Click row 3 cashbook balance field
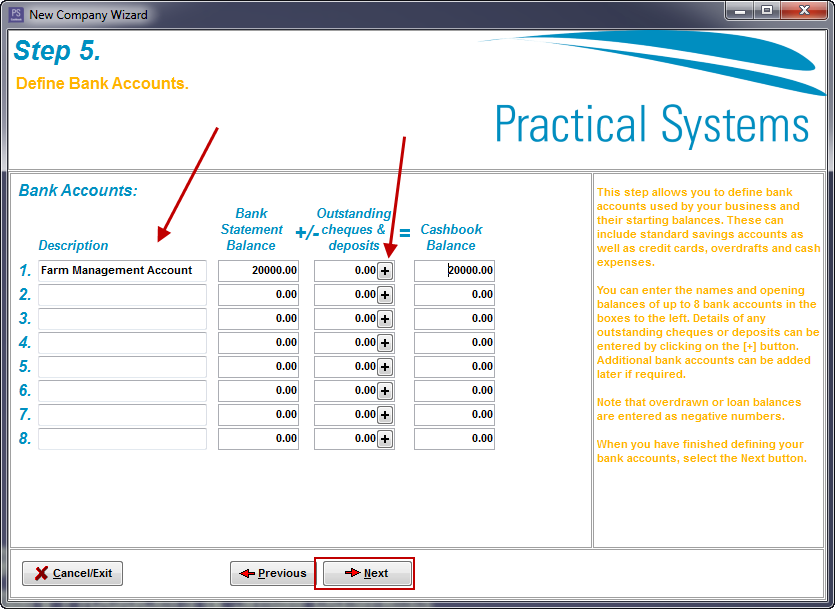The height and width of the screenshot is (609, 835). point(454,319)
